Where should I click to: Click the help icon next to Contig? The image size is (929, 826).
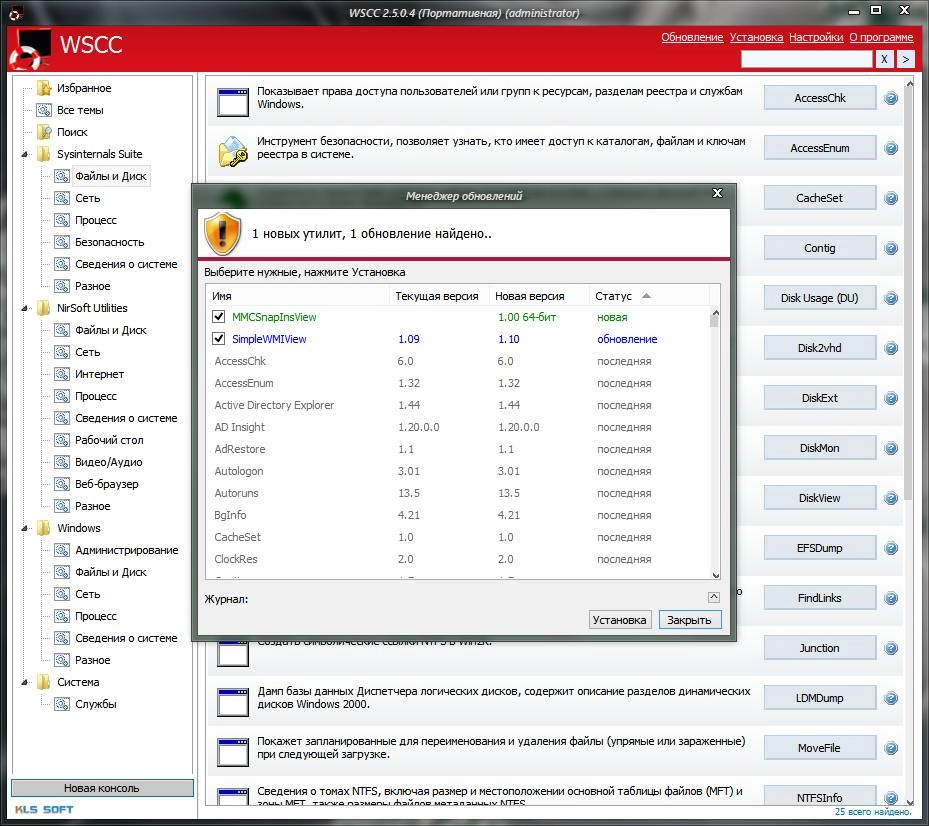click(x=890, y=248)
